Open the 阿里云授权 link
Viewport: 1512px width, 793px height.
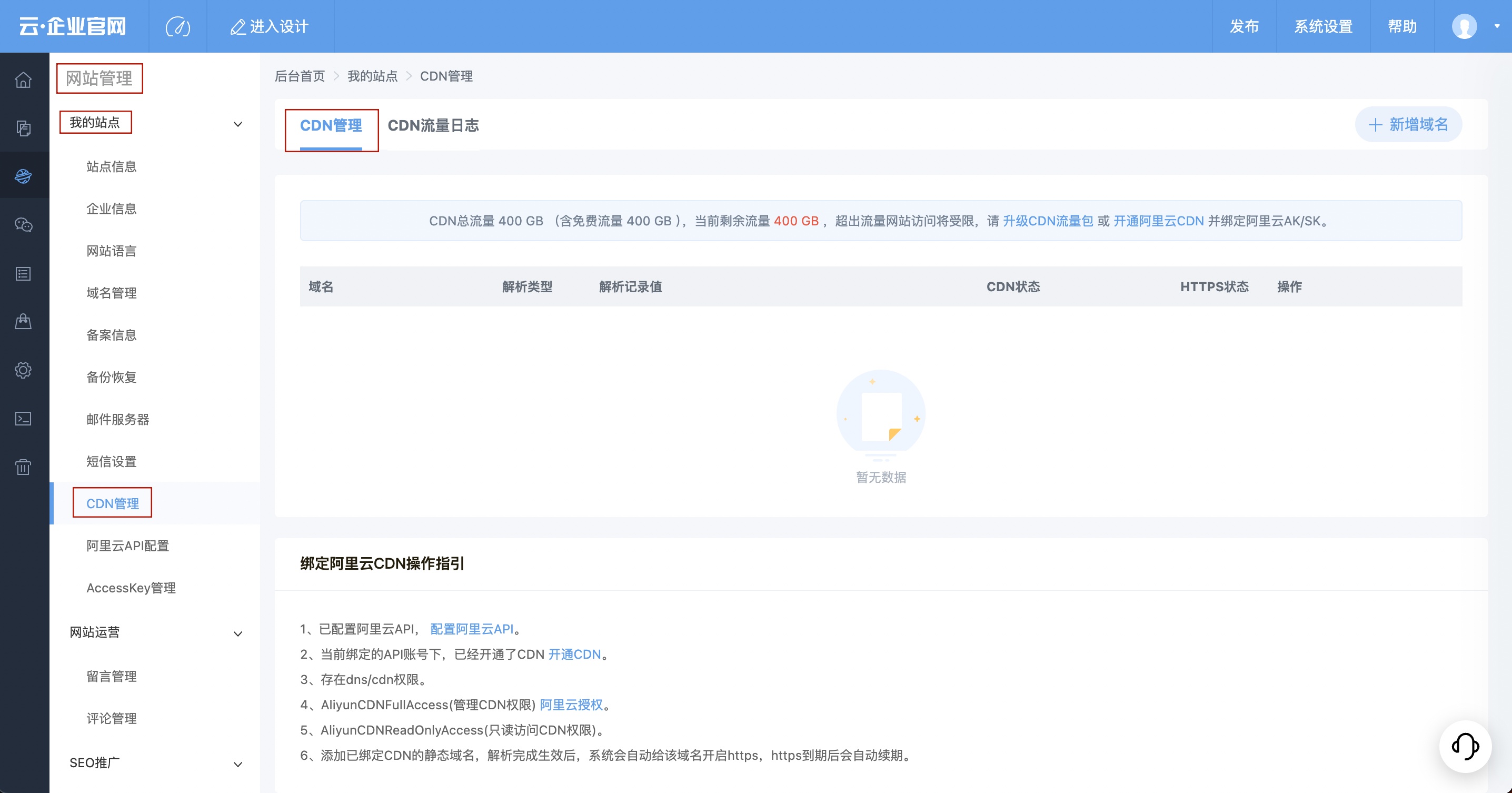coord(571,705)
